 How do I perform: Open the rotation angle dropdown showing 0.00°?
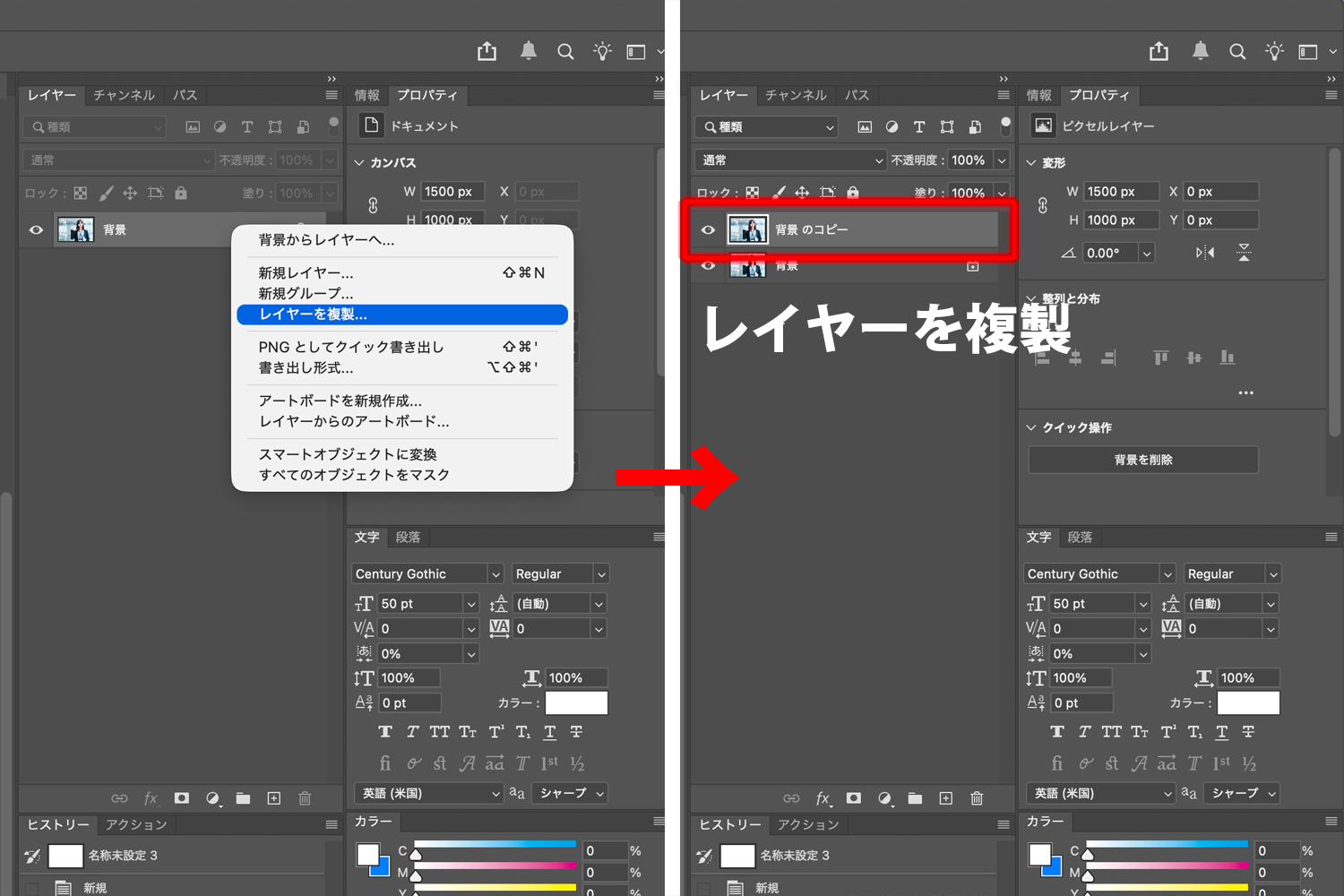pyautogui.click(x=1146, y=254)
